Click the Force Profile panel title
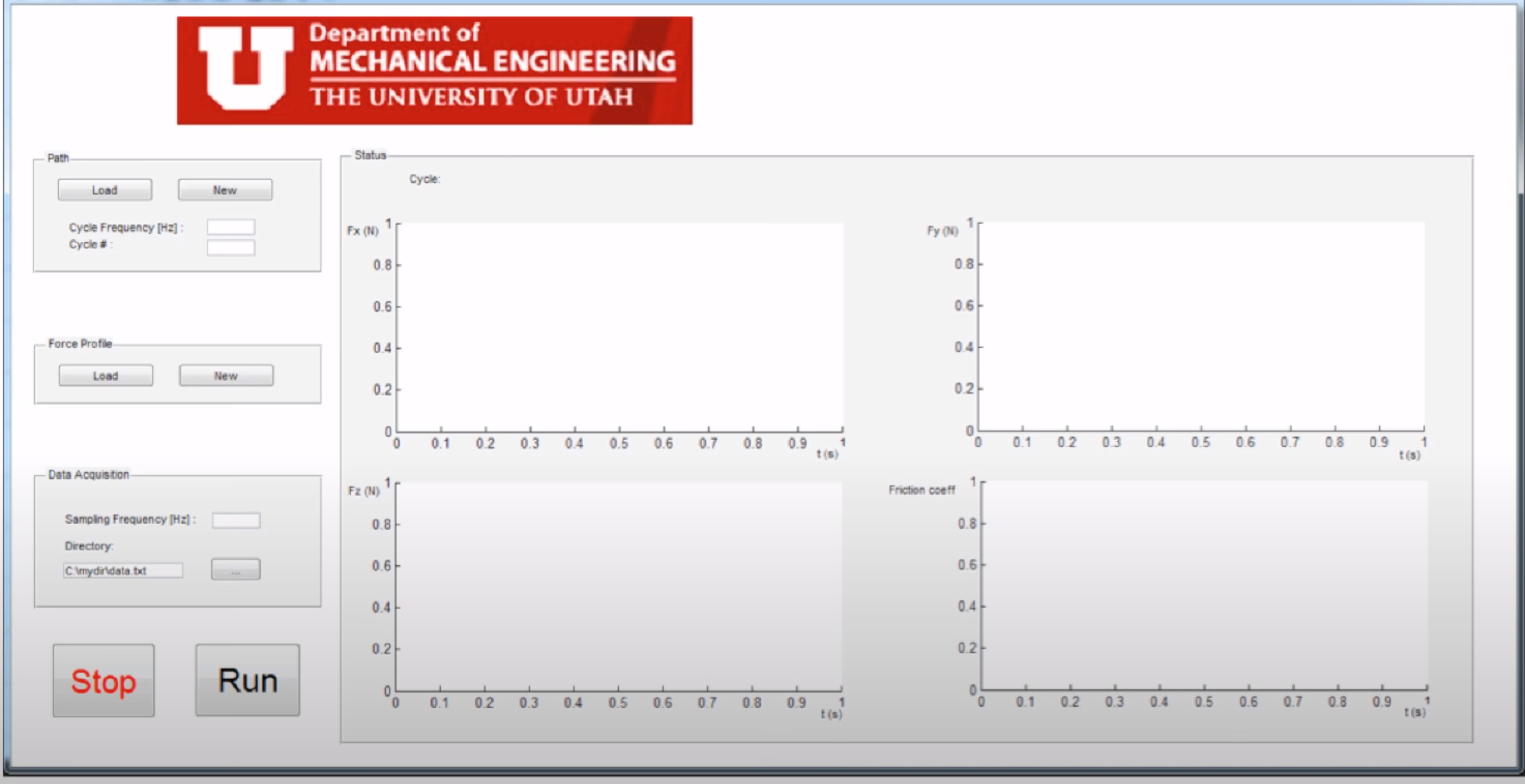Screen dimensions: 1525x784 [80, 343]
